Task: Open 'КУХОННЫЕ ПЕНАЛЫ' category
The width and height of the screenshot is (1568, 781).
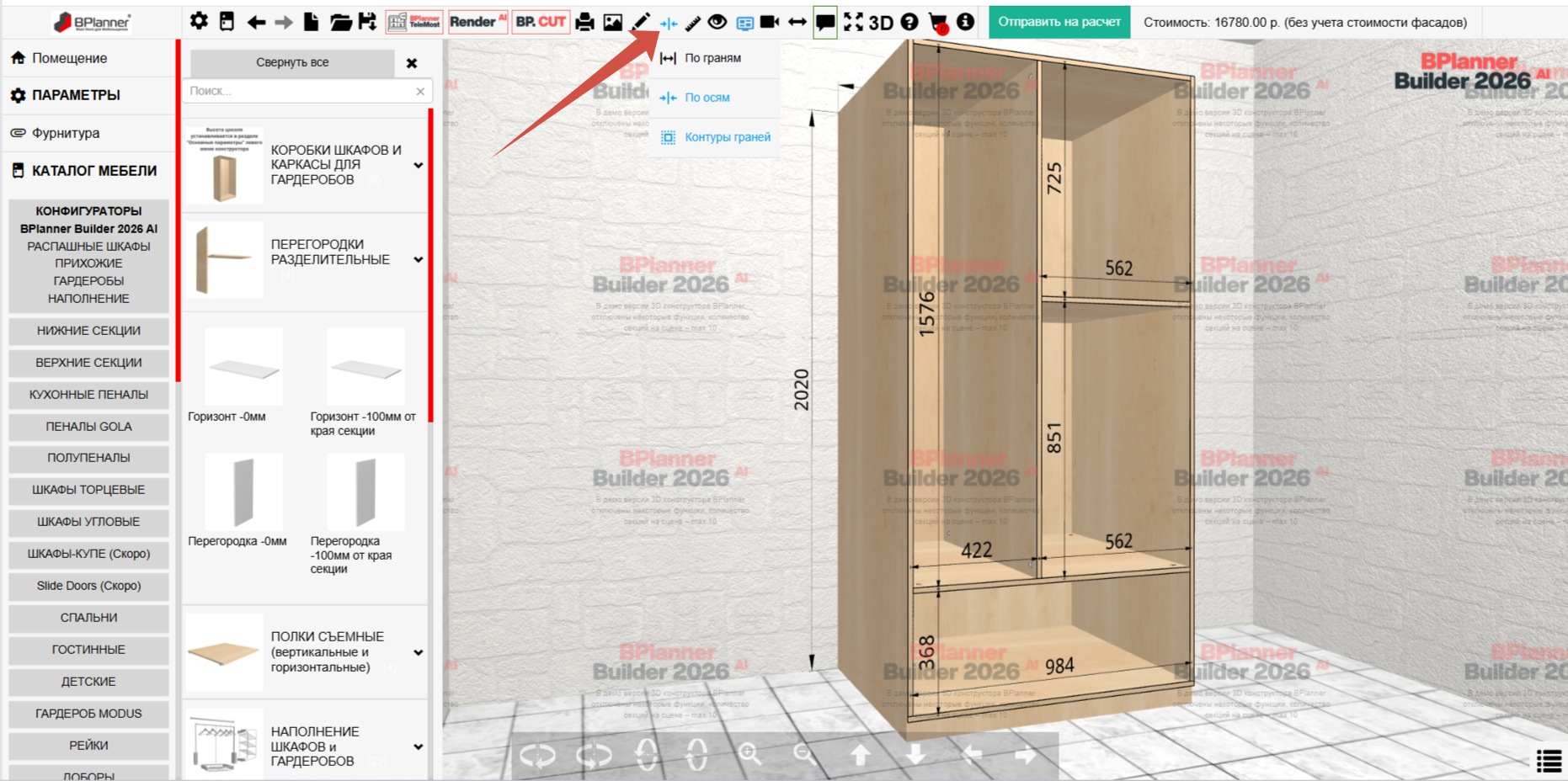Action: pyautogui.click(x=88, y=395)
